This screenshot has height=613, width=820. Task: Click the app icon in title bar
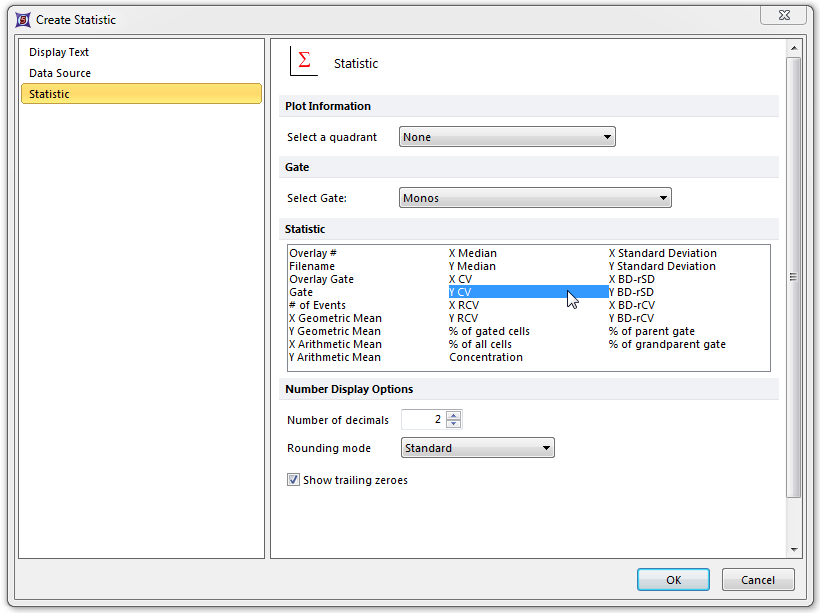tap(21, 19)
